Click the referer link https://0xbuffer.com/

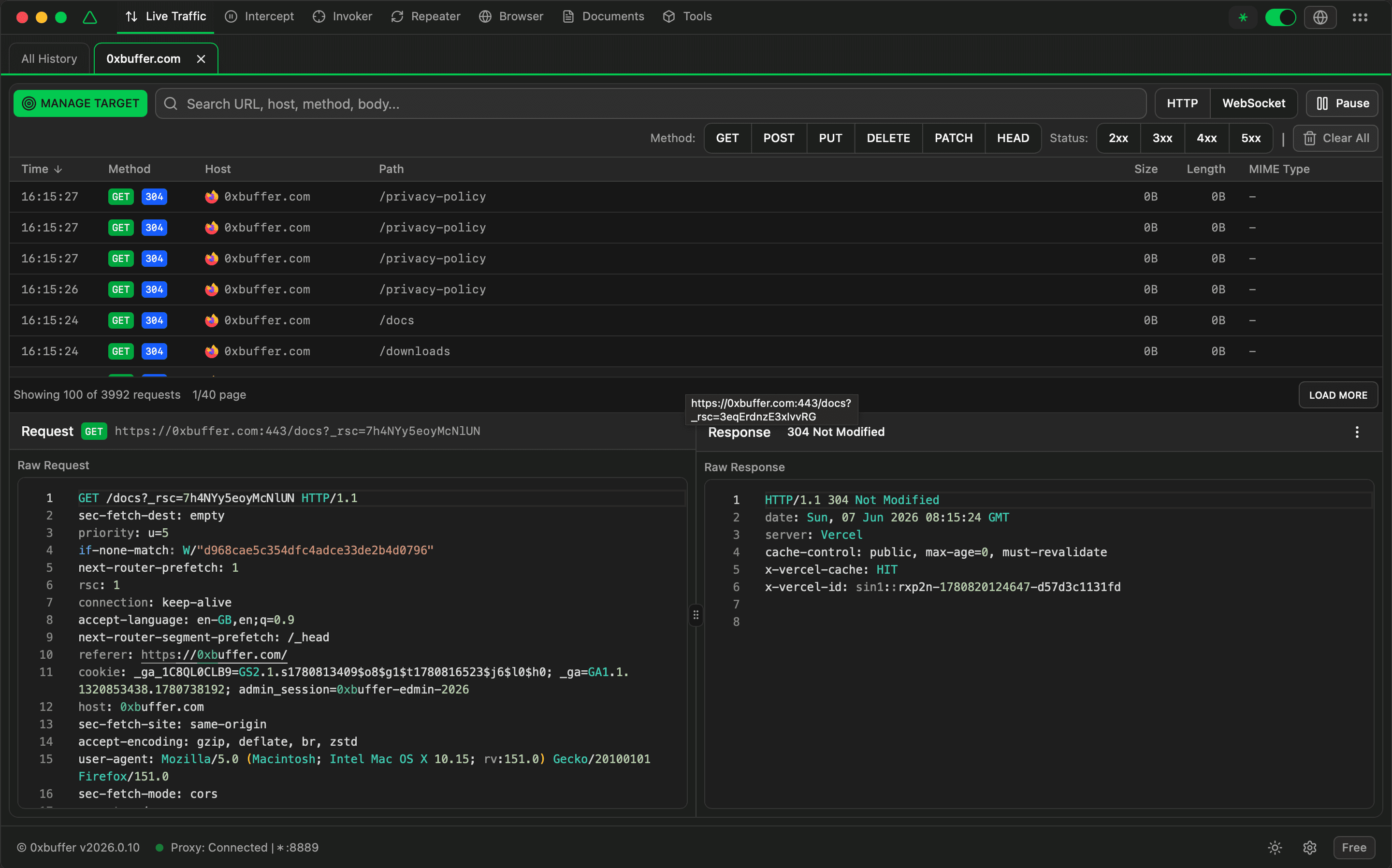point(214,654)
